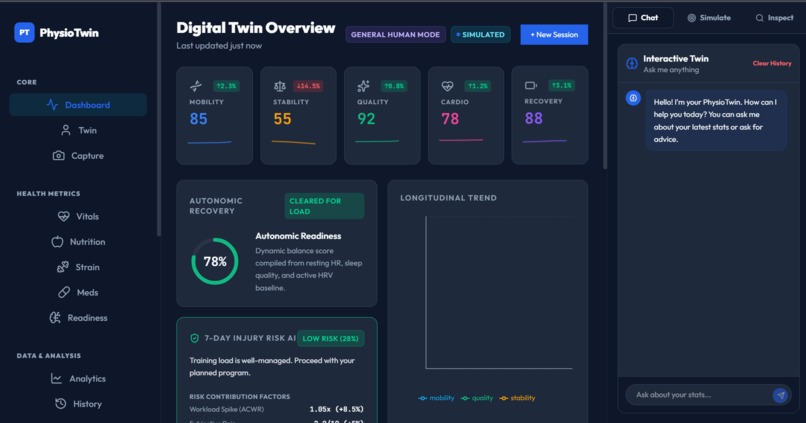
Task: Click the Workload Spike (ACWR) row
Action: pos(277,409)
